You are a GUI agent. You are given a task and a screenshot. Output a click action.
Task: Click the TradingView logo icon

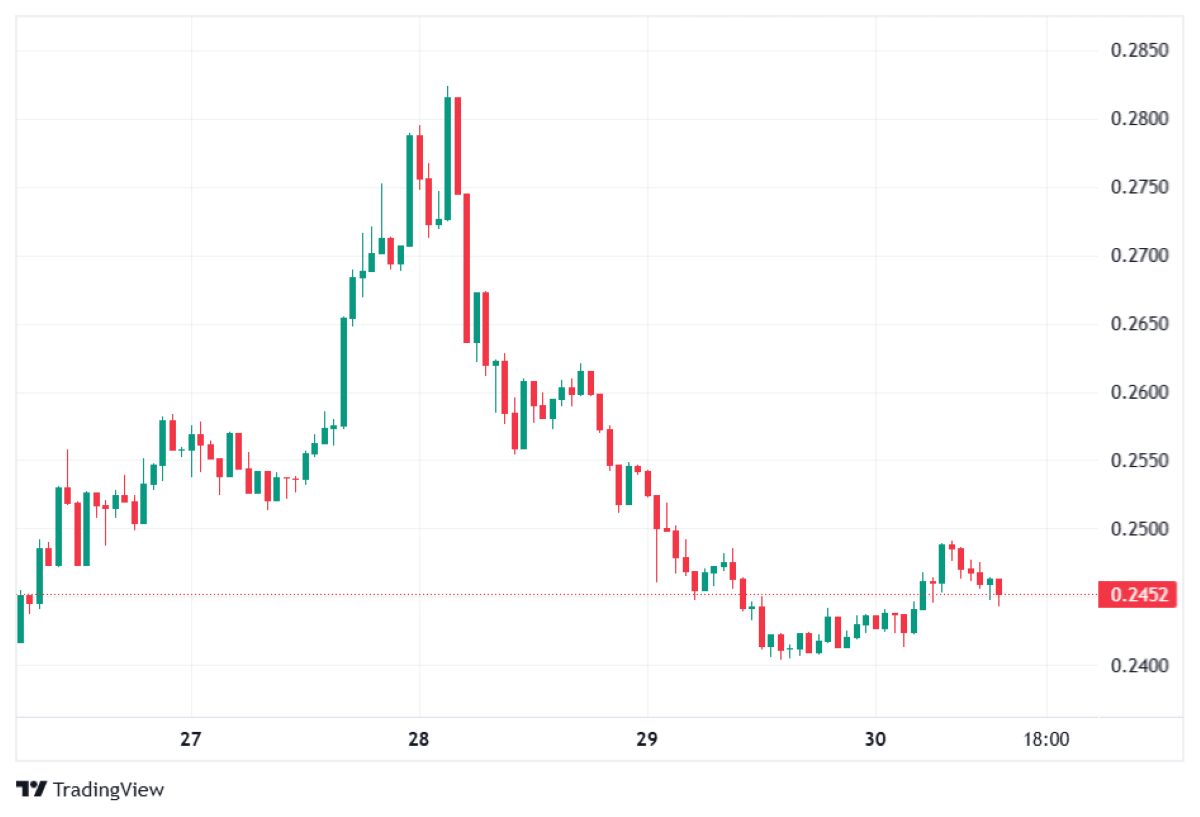click(32, 789)
